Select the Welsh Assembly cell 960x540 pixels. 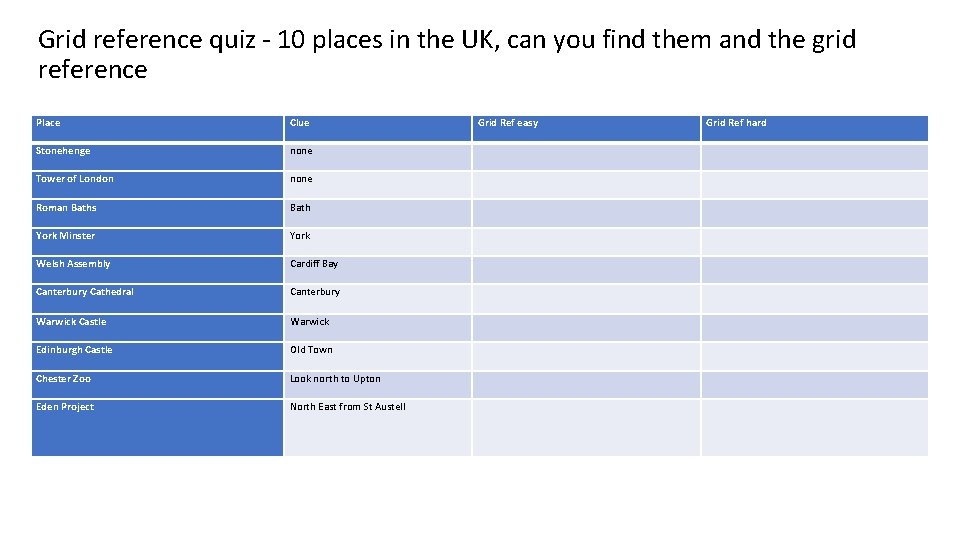click(73, 264)
